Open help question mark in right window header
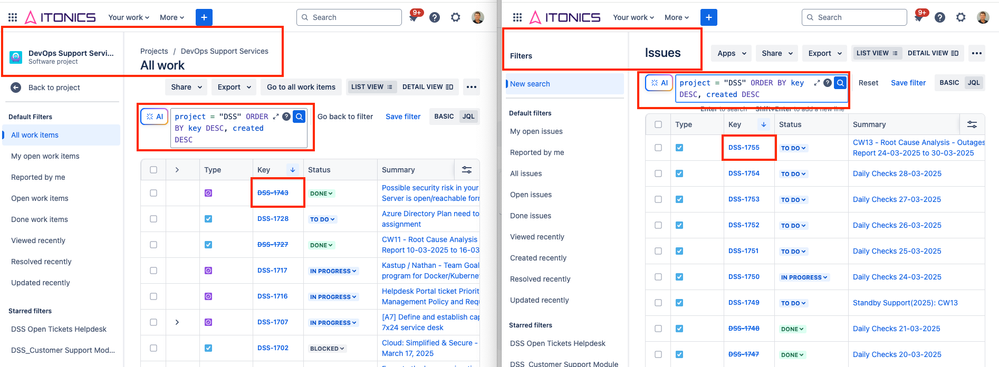The width and height of the screenshot is (999, 367). [x=939, y=17]
